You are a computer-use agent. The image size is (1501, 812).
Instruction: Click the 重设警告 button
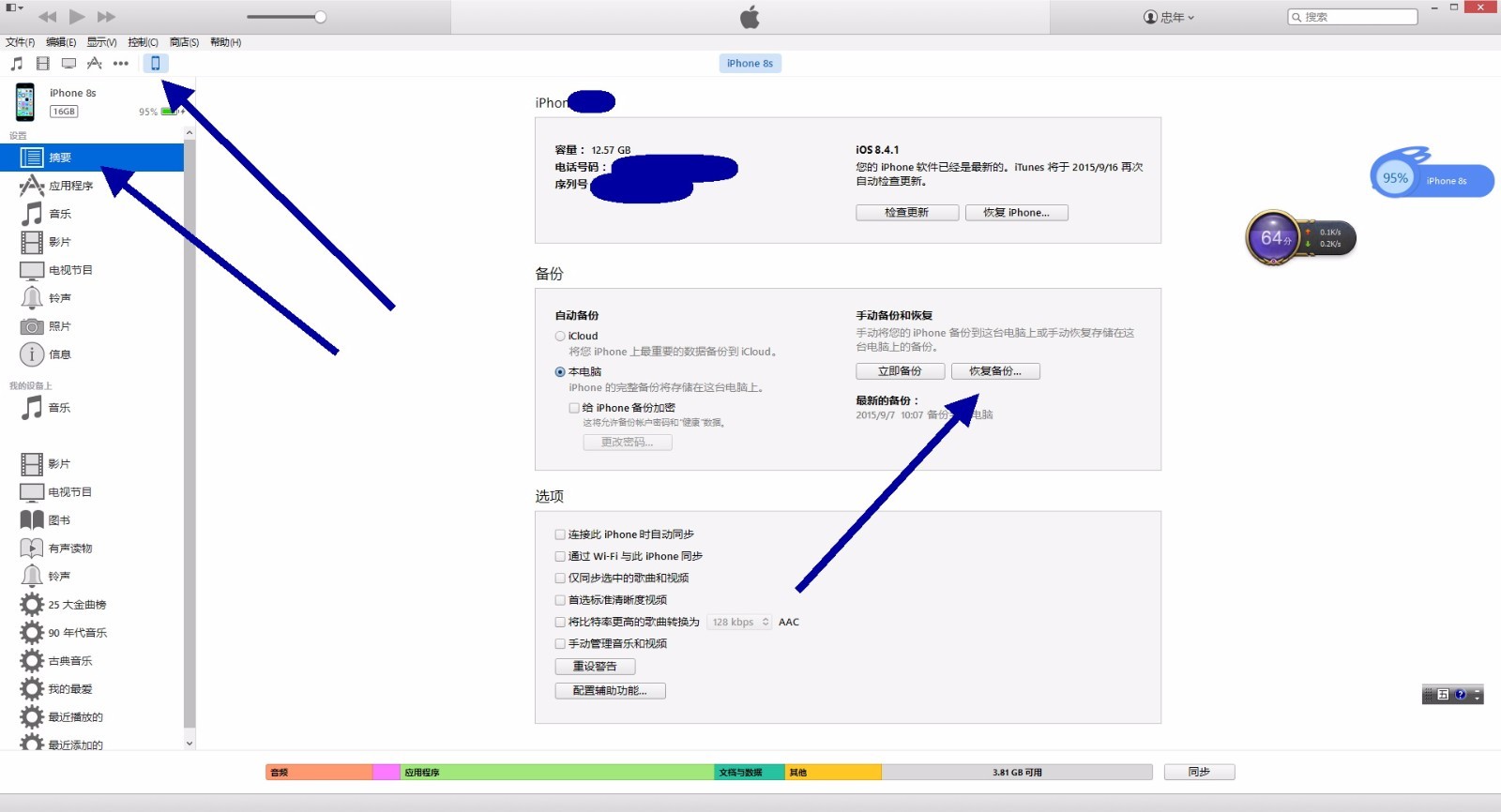point(596,667)
